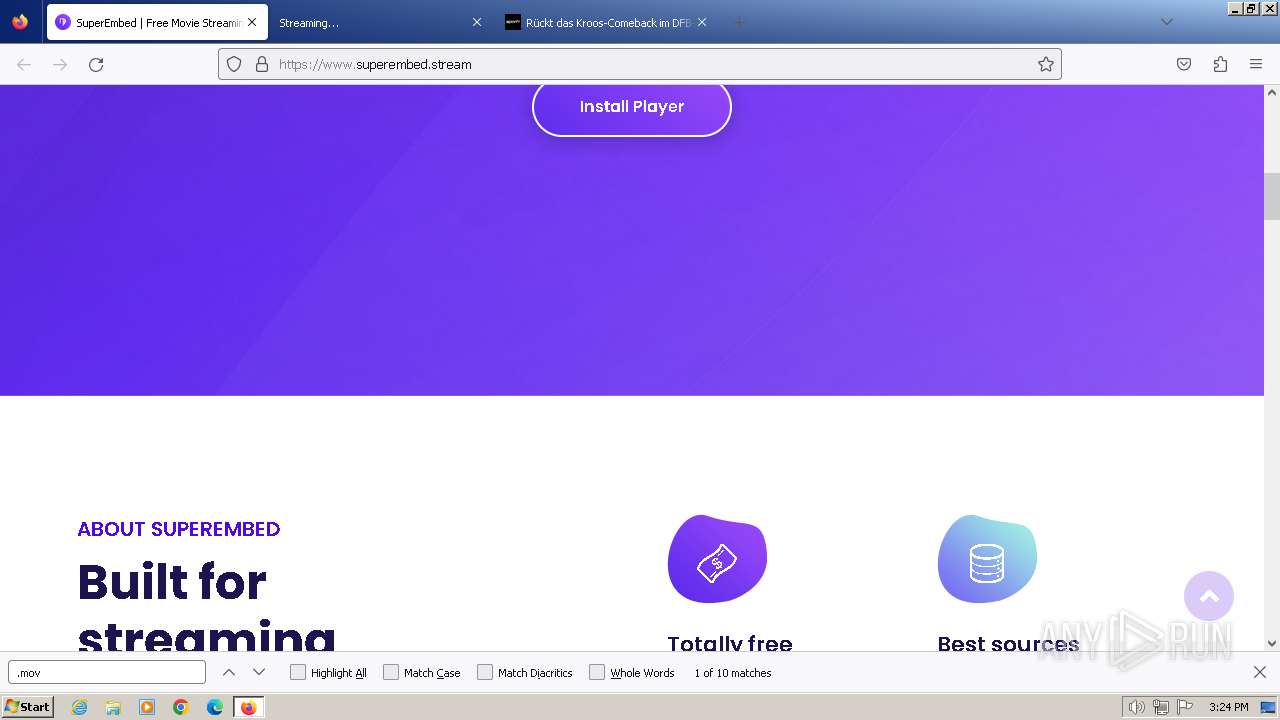This screenshot has height=720, width=1280.
Task: Click the Best sources heading
Action: 1008,644
